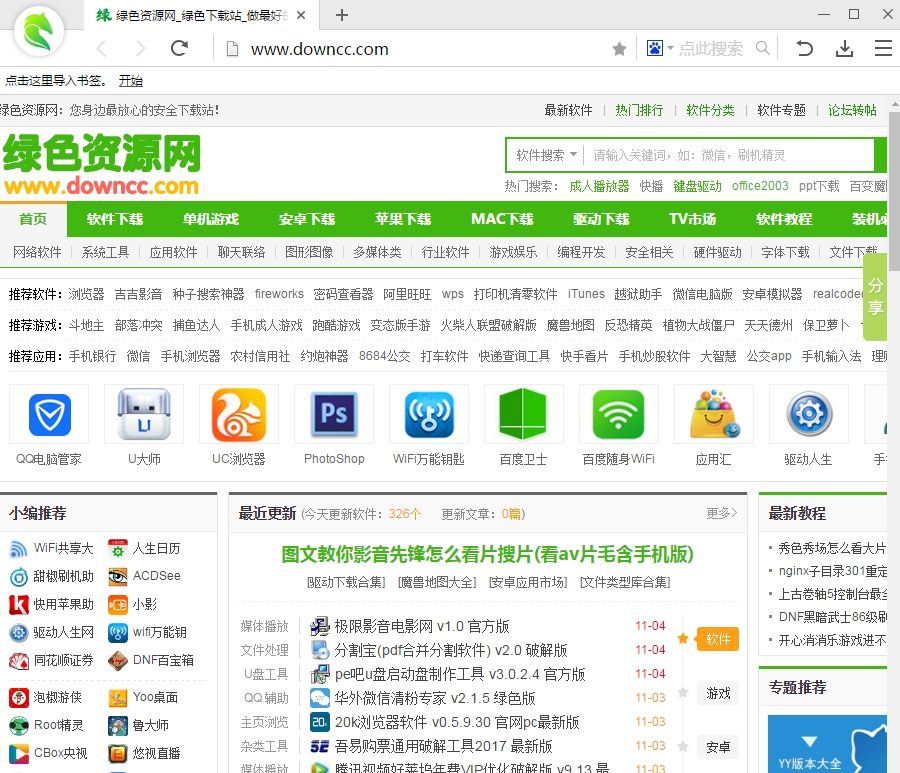Open the UC浏览器 app icon
Image resolution: width=900 pixels, height=773 pixels.
pyautogui.click(x=238, y=415)
